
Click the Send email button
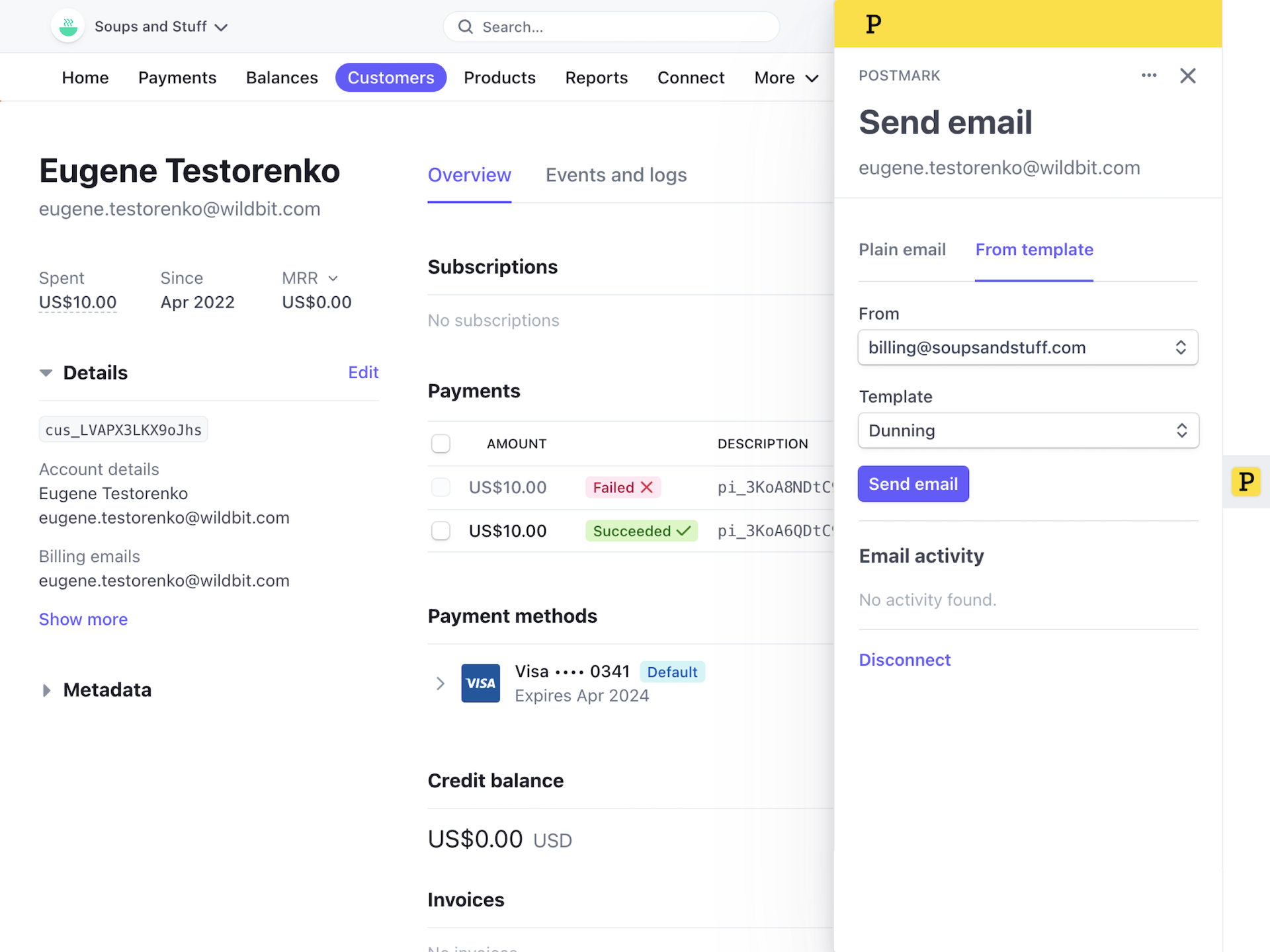[913, 483]
